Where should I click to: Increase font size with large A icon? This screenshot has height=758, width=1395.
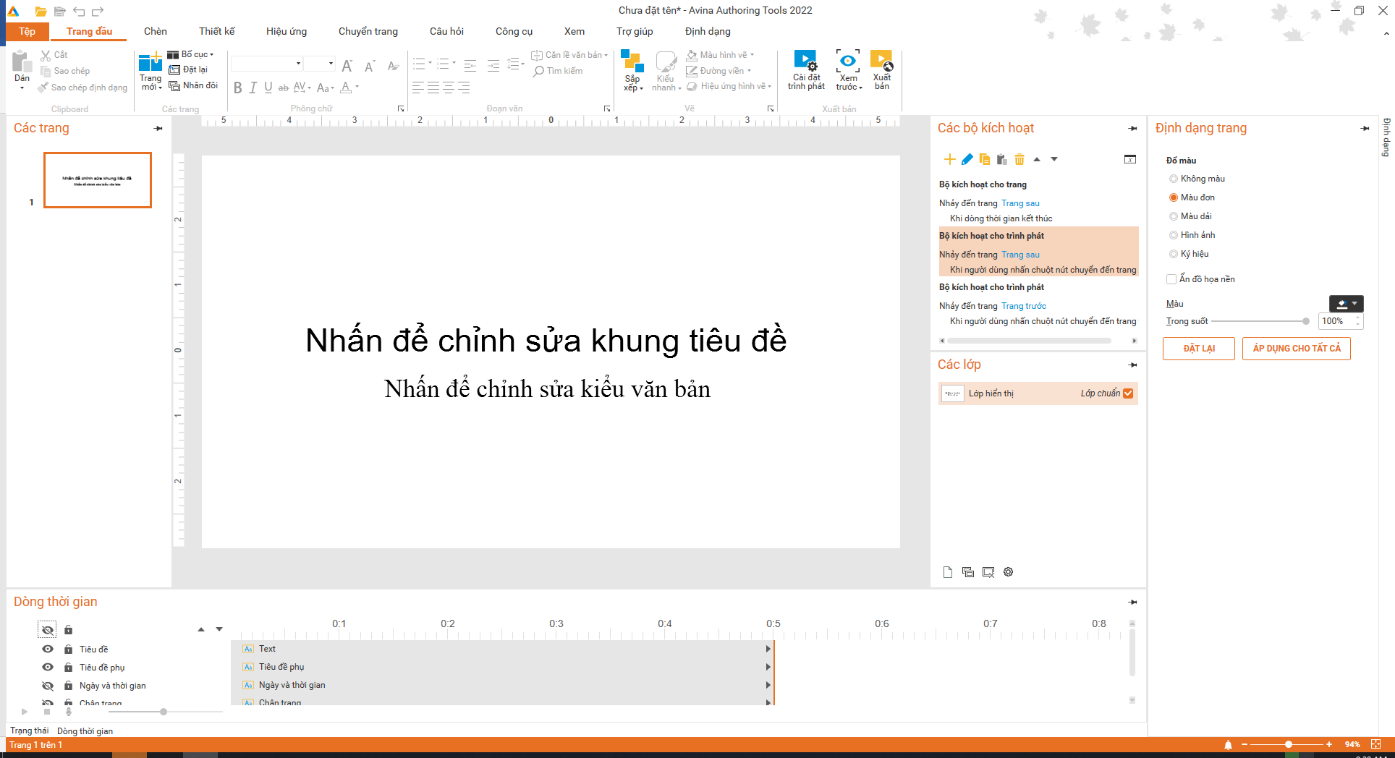click(347, 65)
